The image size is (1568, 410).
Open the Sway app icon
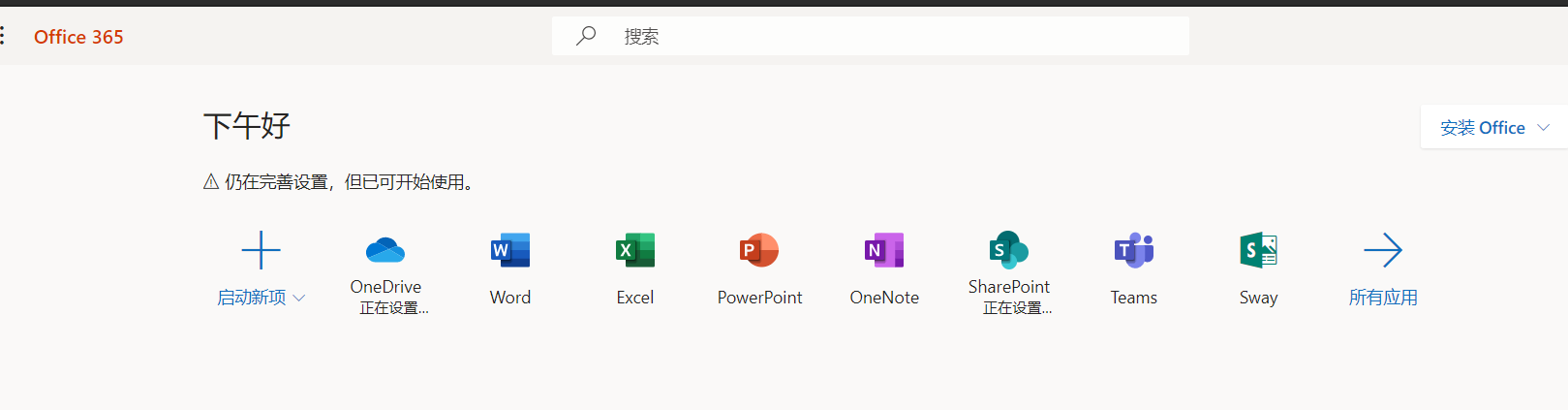pyautogui.click(x=1258, y=250)
